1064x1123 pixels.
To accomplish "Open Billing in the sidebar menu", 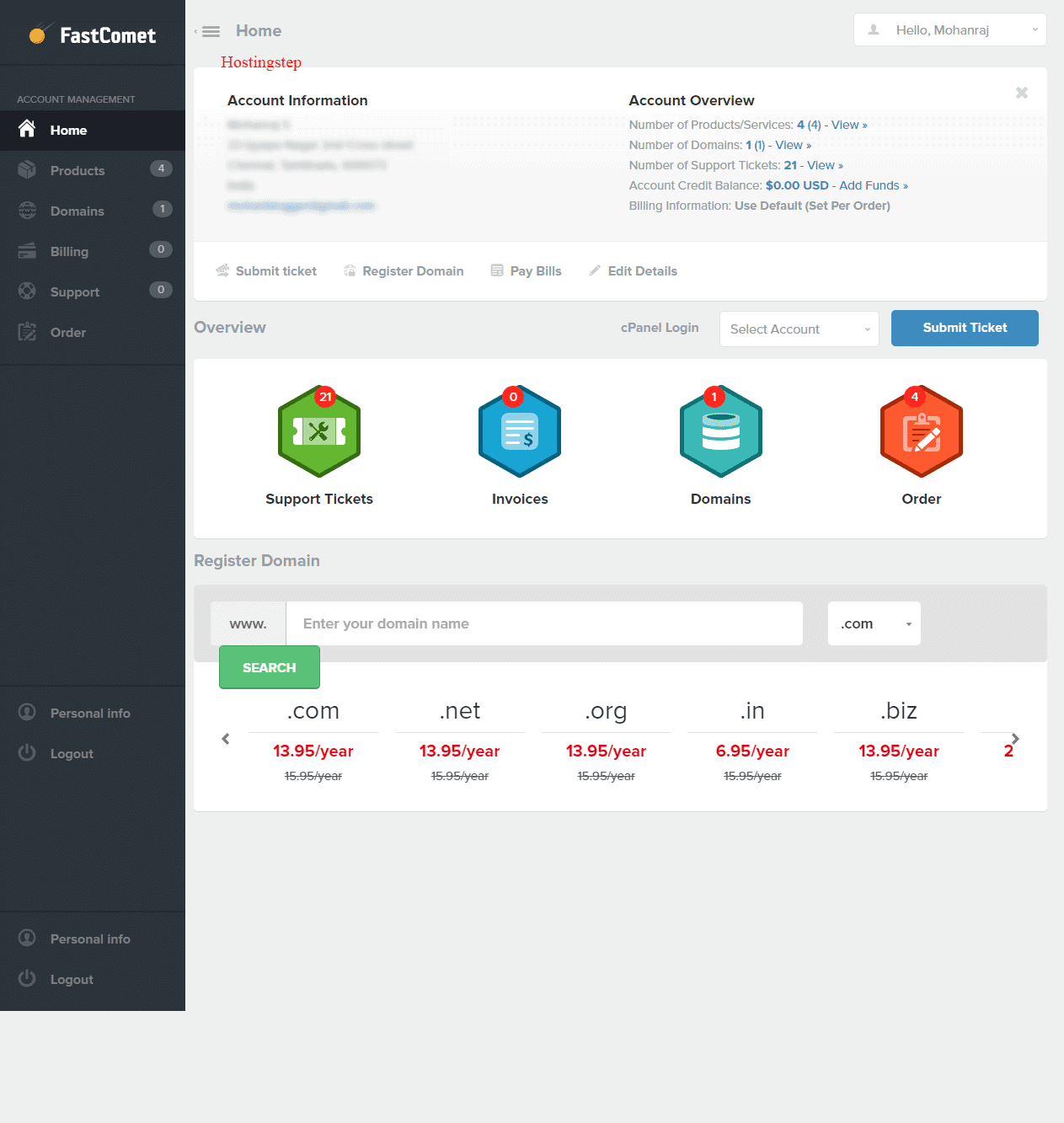I will (x=93, y=251).
